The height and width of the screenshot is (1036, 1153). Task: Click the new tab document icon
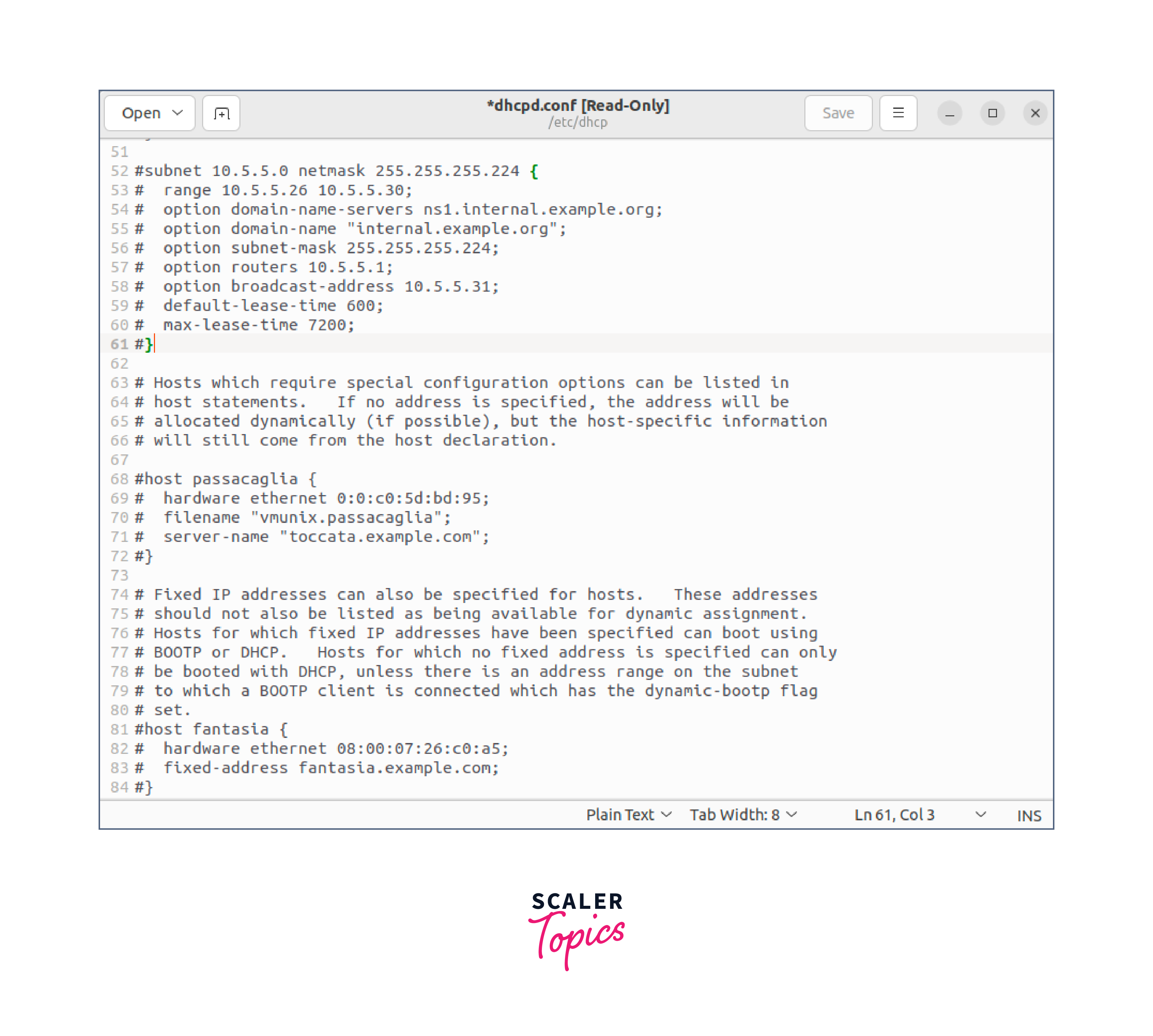click(221, 113)
